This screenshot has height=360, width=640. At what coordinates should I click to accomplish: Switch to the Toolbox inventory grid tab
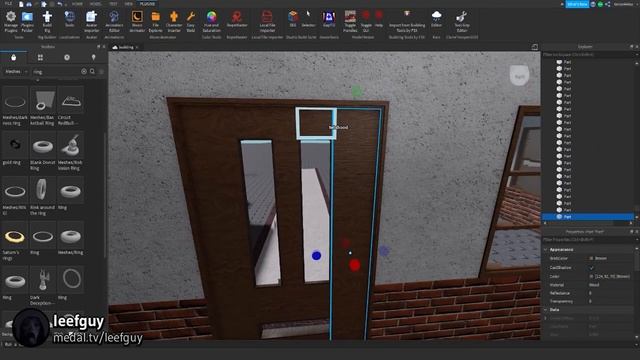(40, 58)
